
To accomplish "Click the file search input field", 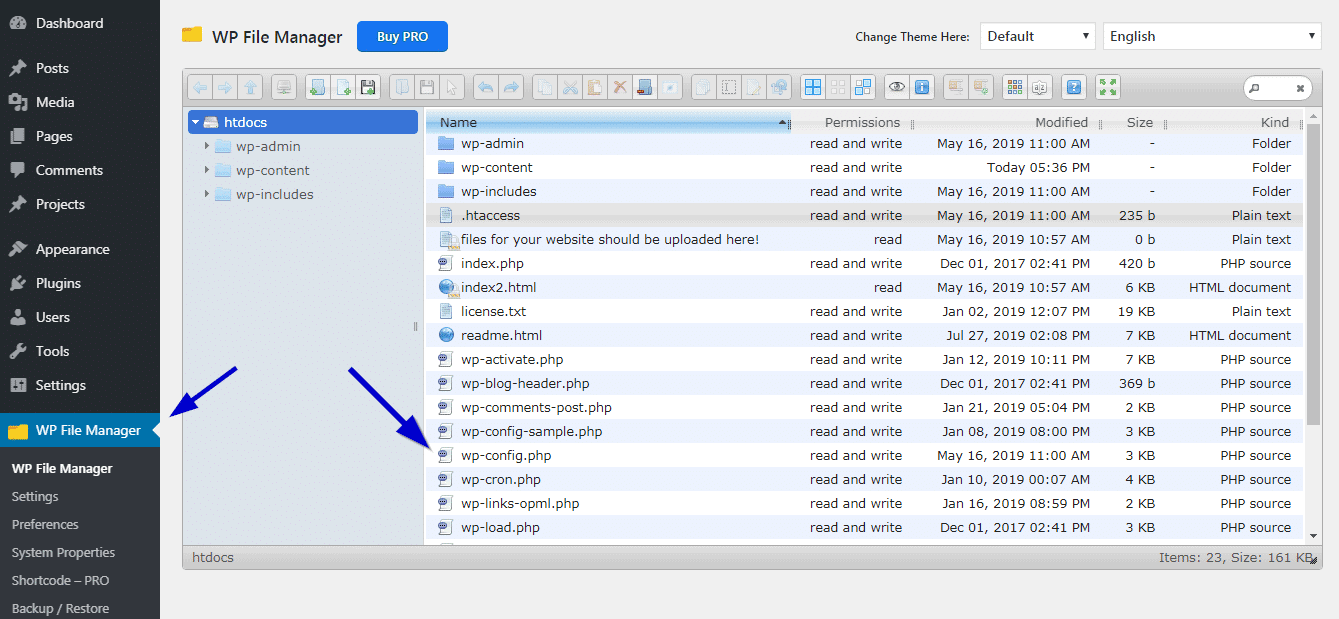I will tap(1277, 88).
